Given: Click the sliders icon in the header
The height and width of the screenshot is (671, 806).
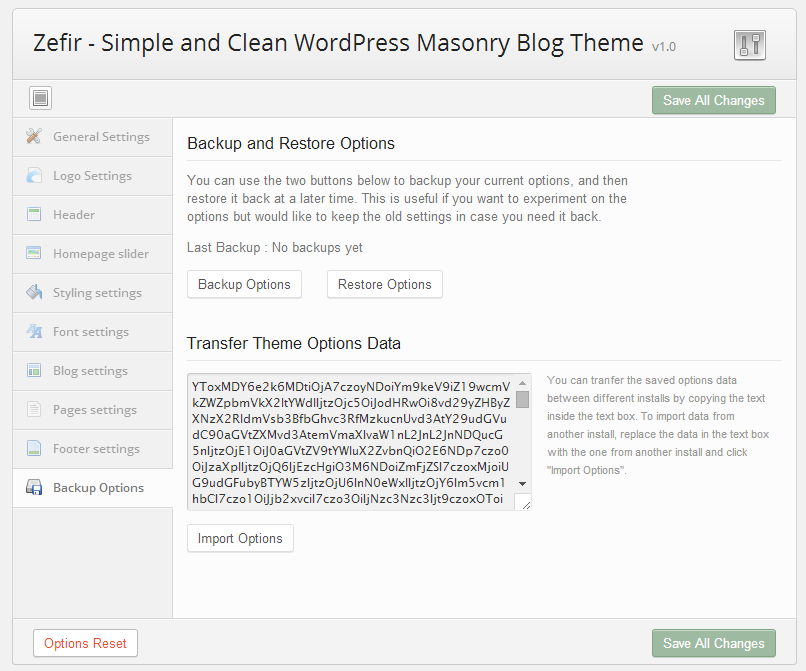Looking at the screenshot, I should (749, 45).
